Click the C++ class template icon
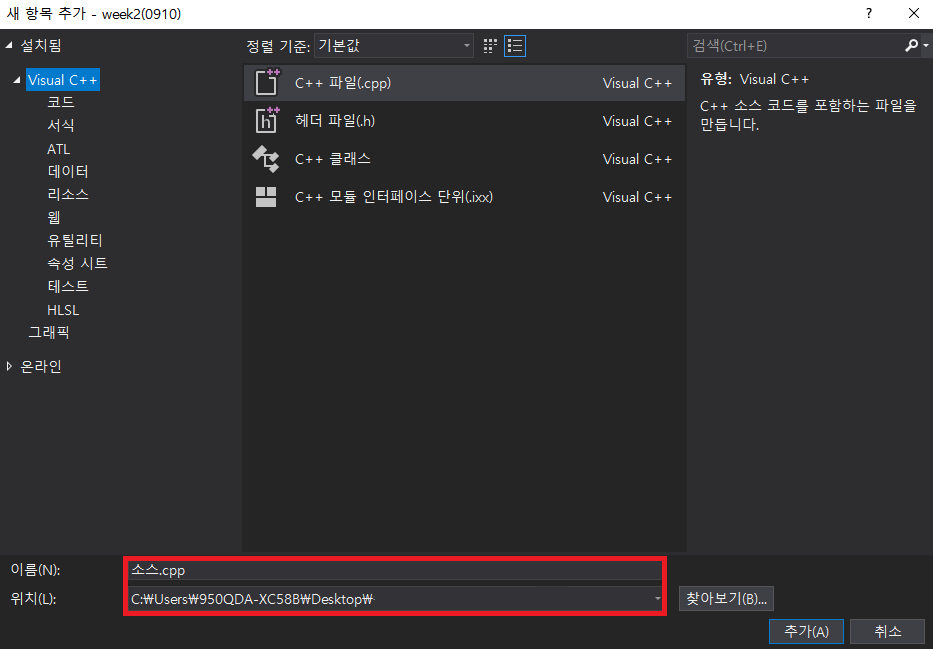This screenshot has width=933, height=649. coord(265,159)
